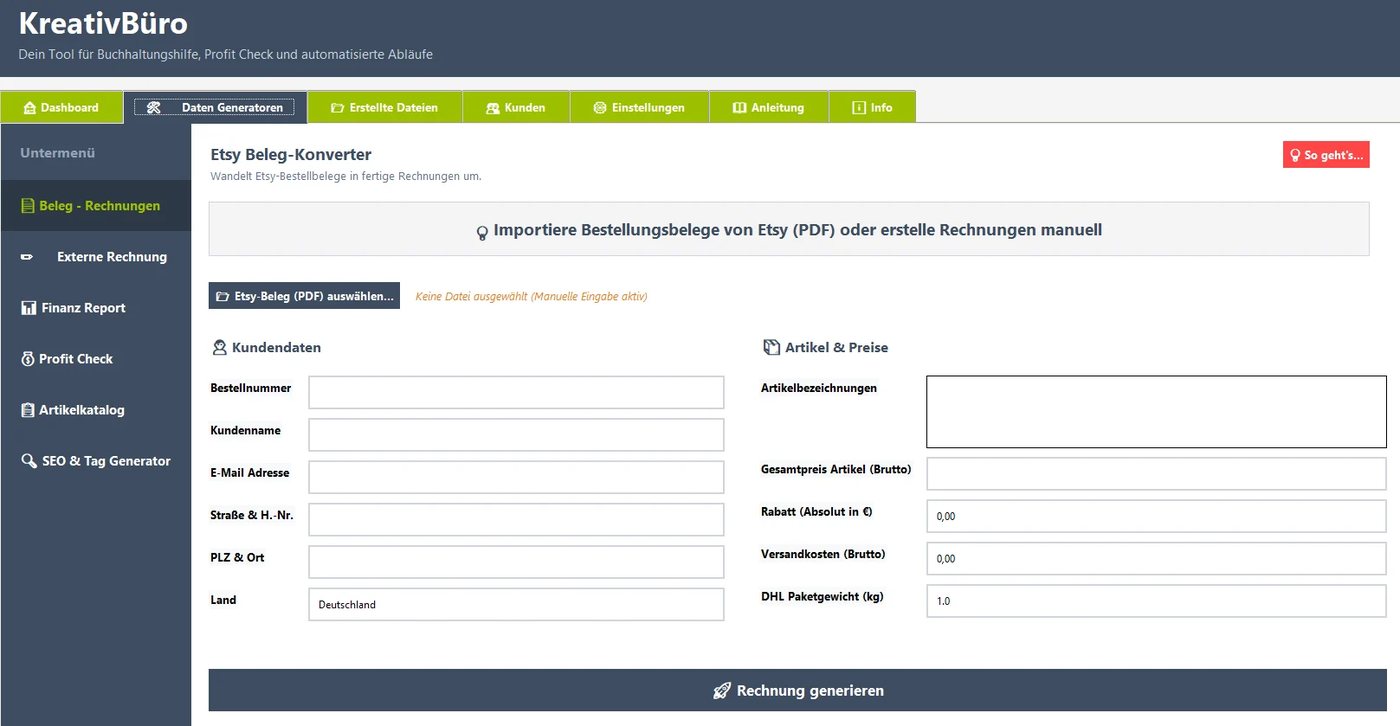
Task: Go to the Einstellungen tab
Action: [x=639, y=107]
